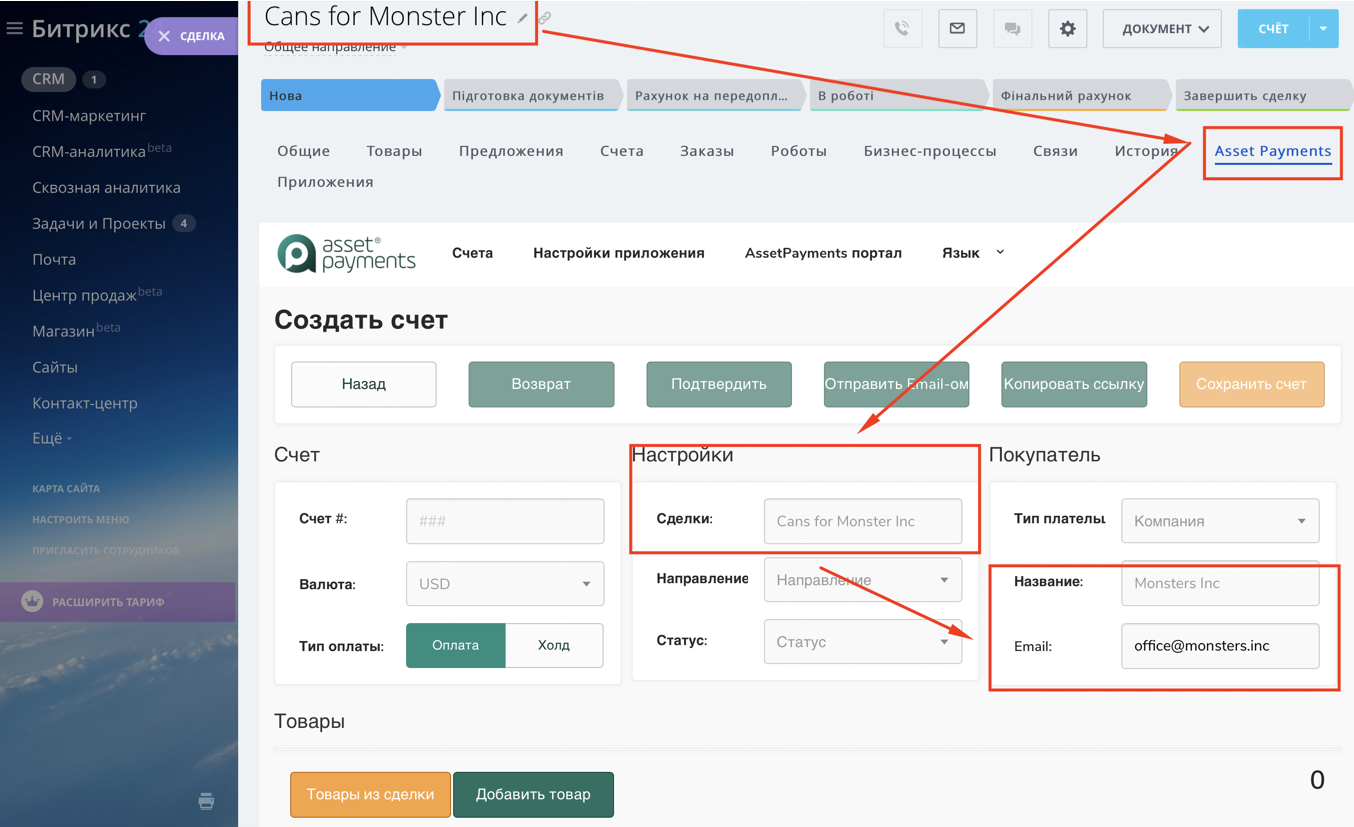Click the Возврат button

[x=541, y=384]
